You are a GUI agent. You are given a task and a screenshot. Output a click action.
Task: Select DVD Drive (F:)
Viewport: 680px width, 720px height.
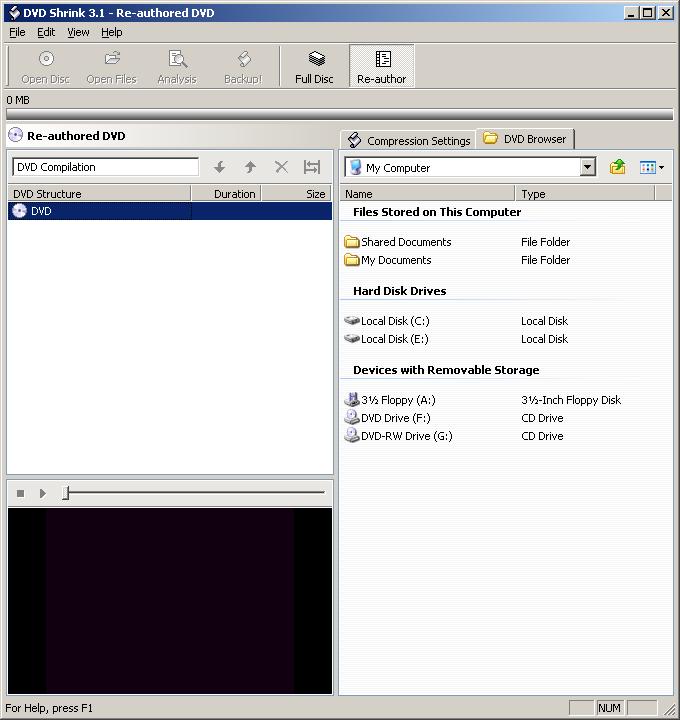[x=388, y=418]
